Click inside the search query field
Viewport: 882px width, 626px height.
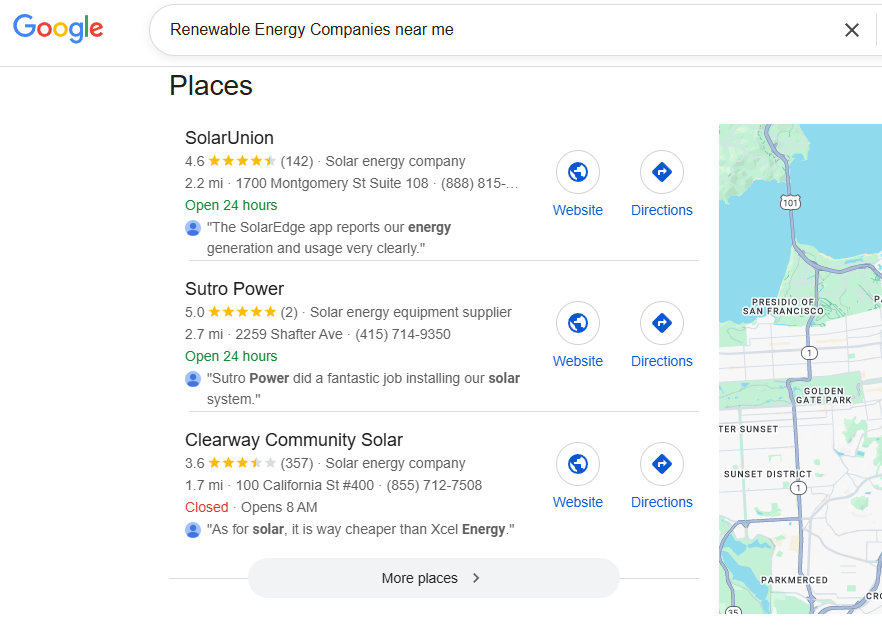[480, 30]
